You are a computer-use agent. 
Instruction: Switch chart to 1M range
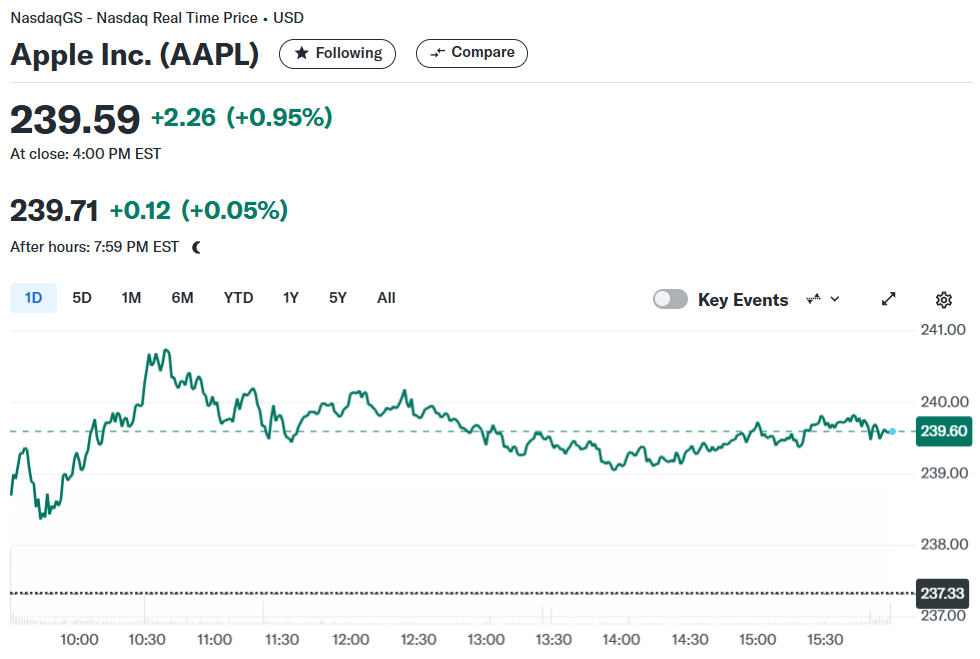click(x=131, y=298)
